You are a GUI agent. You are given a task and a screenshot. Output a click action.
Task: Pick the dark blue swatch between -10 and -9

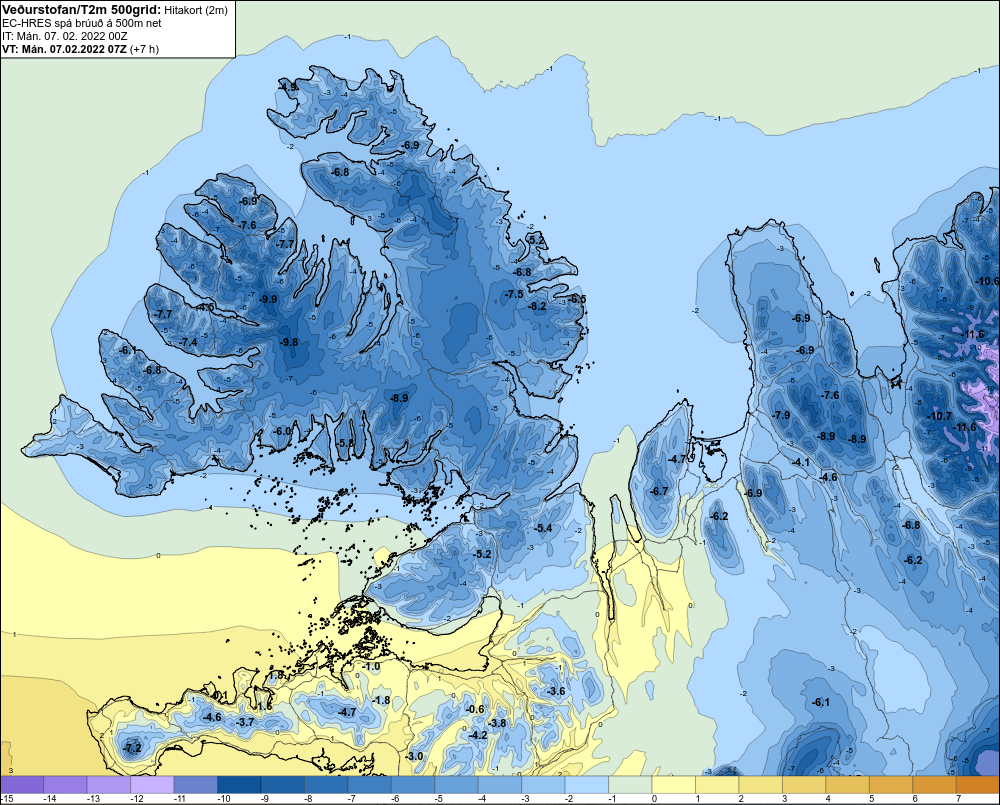[x=239, y=784]
